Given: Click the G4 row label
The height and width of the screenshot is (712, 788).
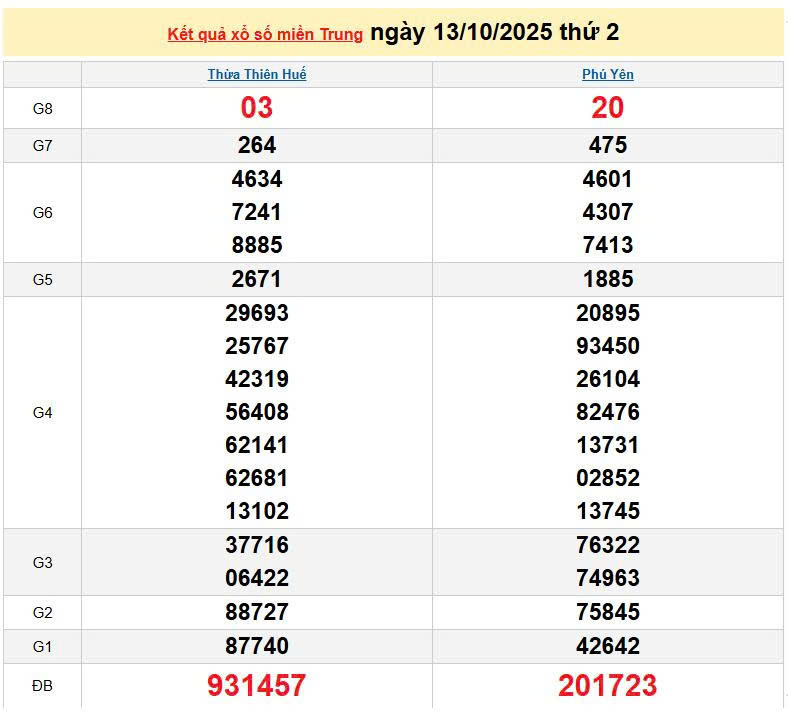Looking at the screenshot, I should pyautogui.click(x=42, y=412).
